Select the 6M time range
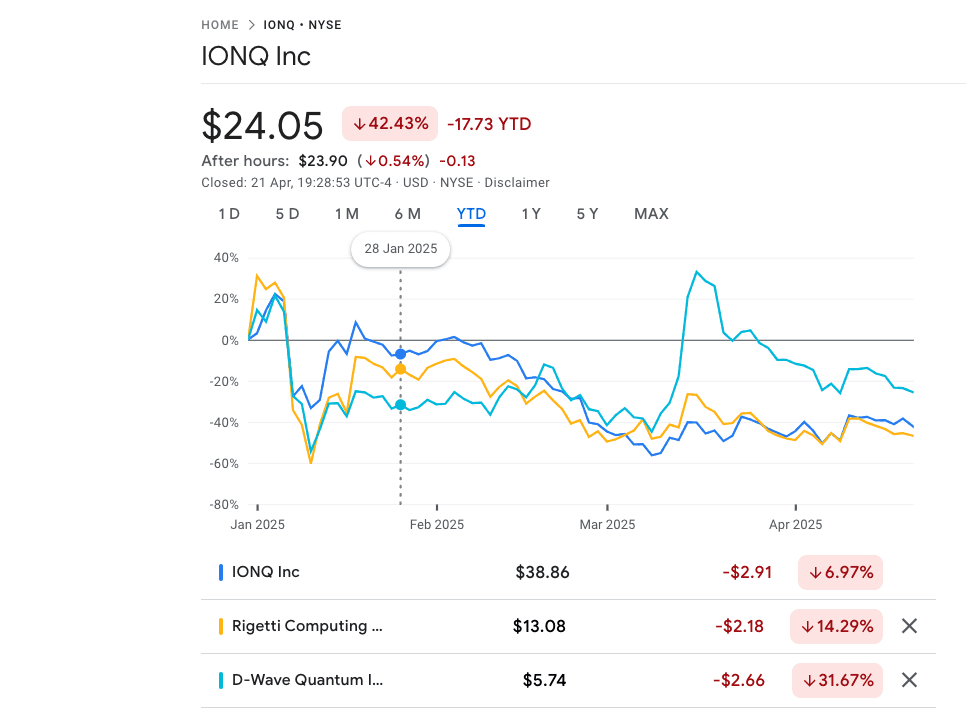This screenshot has height=721, width=966. (408, 213)
